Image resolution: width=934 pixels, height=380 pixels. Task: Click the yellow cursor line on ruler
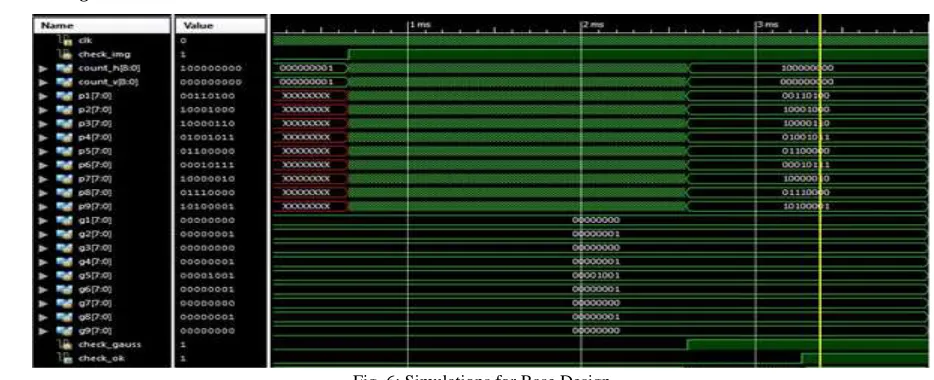coord(820,24)
